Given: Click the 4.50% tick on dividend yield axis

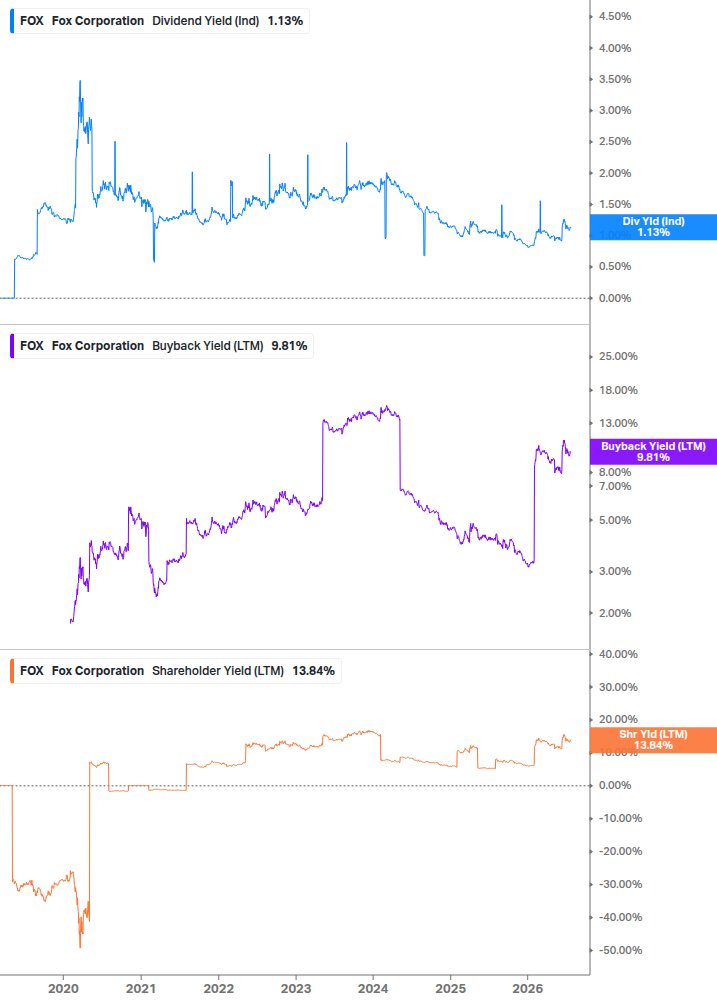Looking at the screenshot, I should [614, 17].
